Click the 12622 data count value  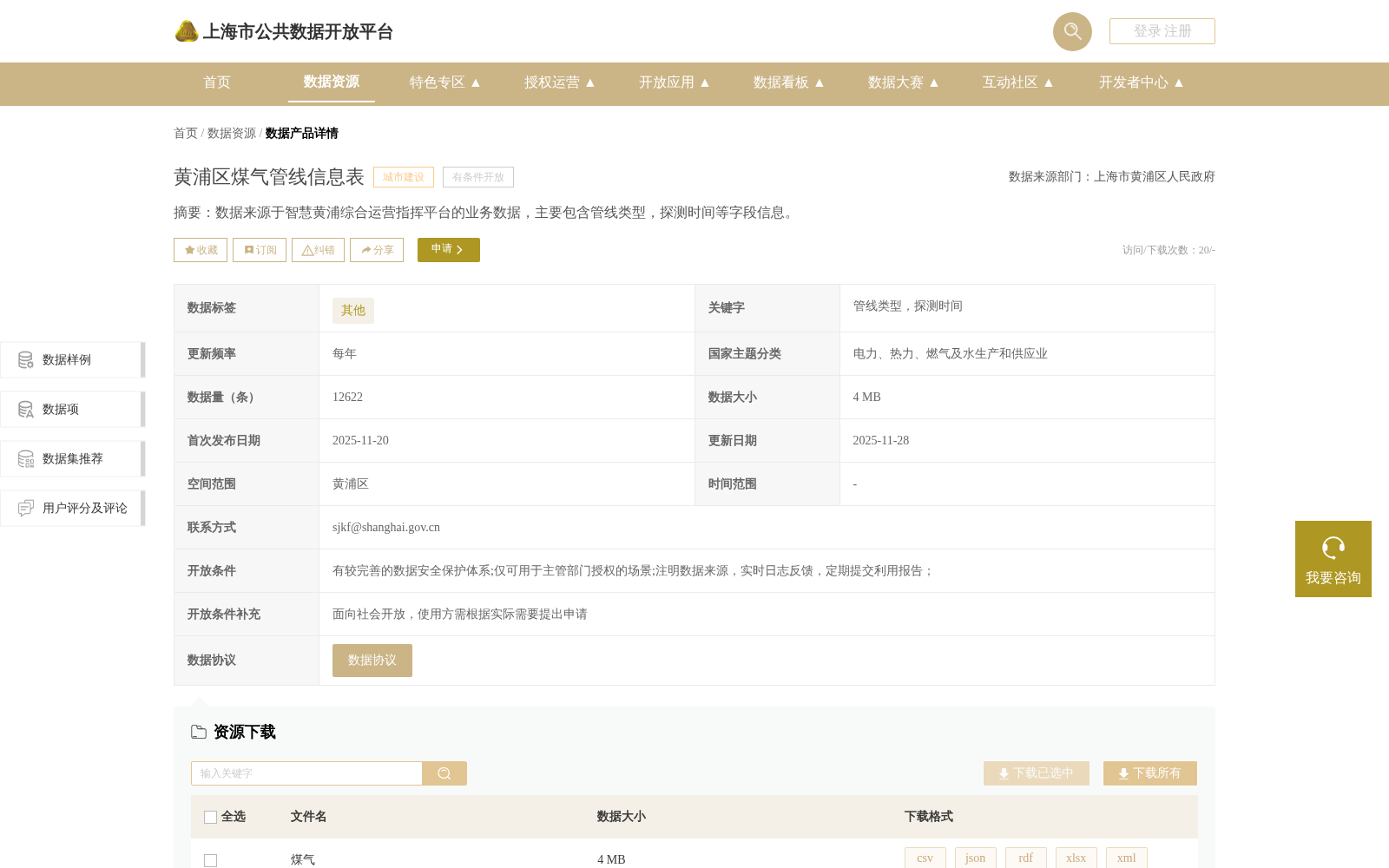[x=347, y=398]
